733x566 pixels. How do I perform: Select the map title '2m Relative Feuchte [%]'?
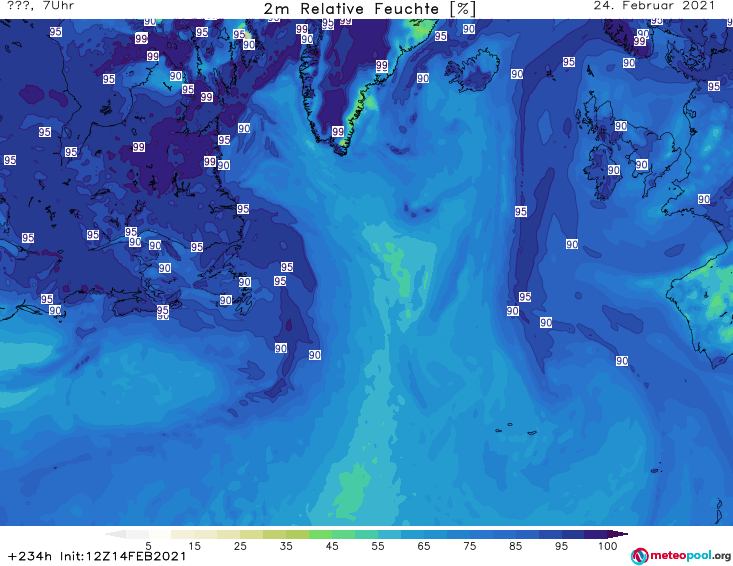[x=369, y=9]
